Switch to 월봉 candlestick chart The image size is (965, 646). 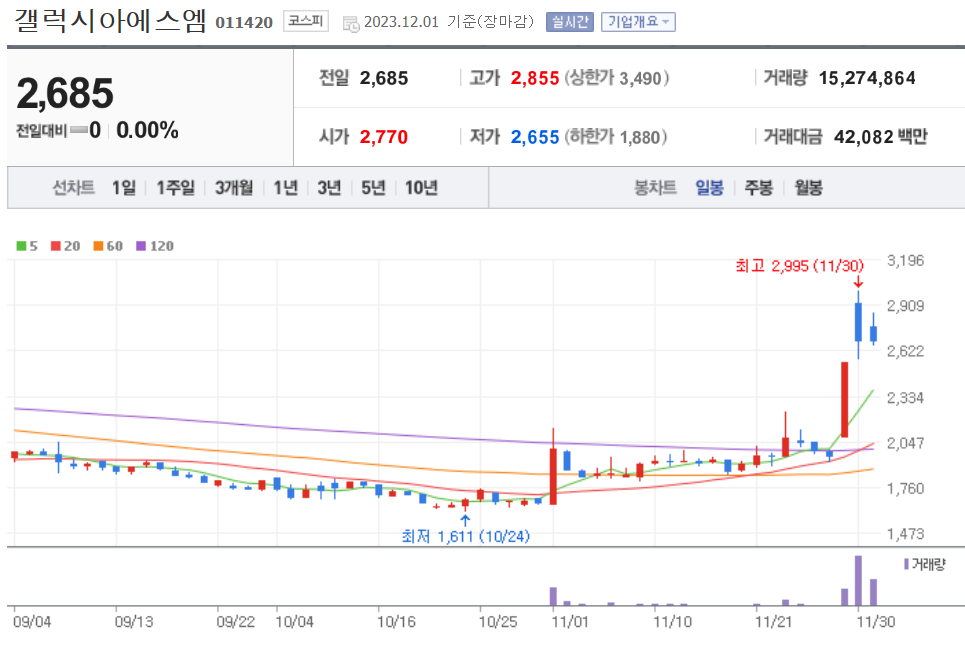point(809,188)
